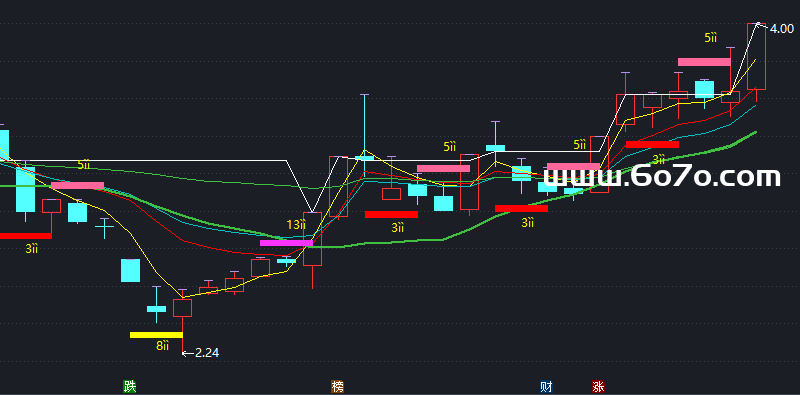
Task: Select the tall red candle reaching 4.00
Action: tap(757, 56)
